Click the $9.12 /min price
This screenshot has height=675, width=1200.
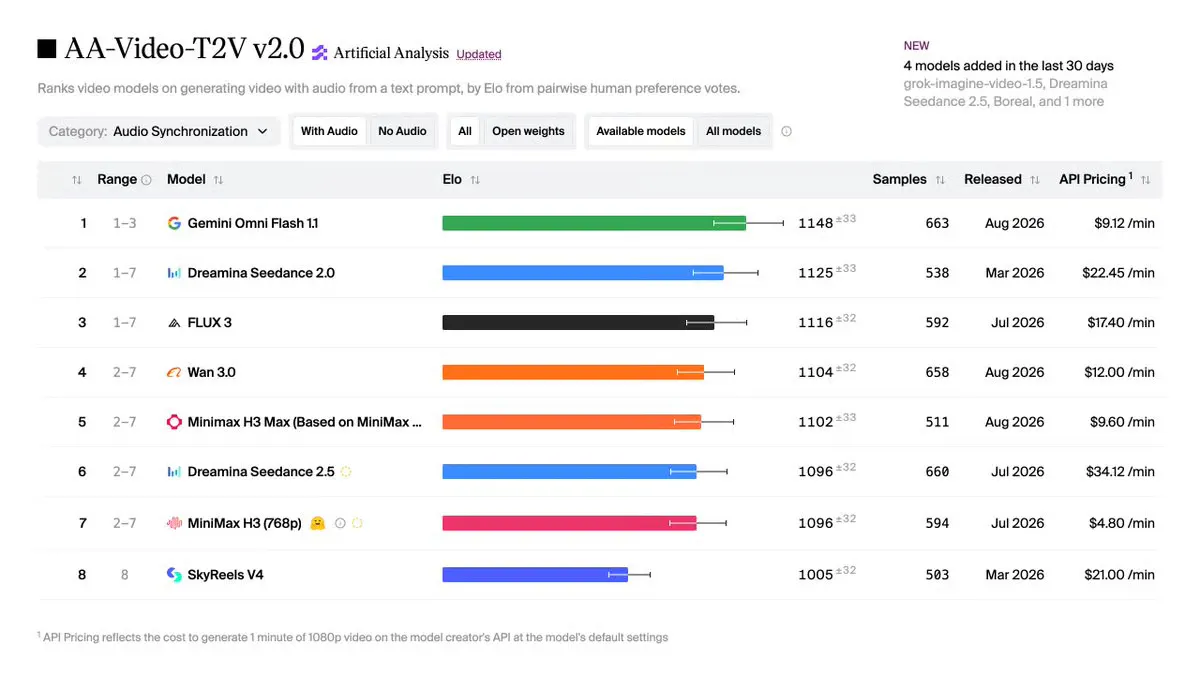1125,223
